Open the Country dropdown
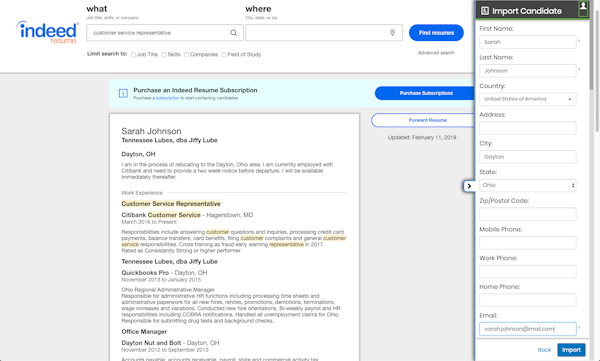The image size is (600, 361). click(x=528, y=99)
